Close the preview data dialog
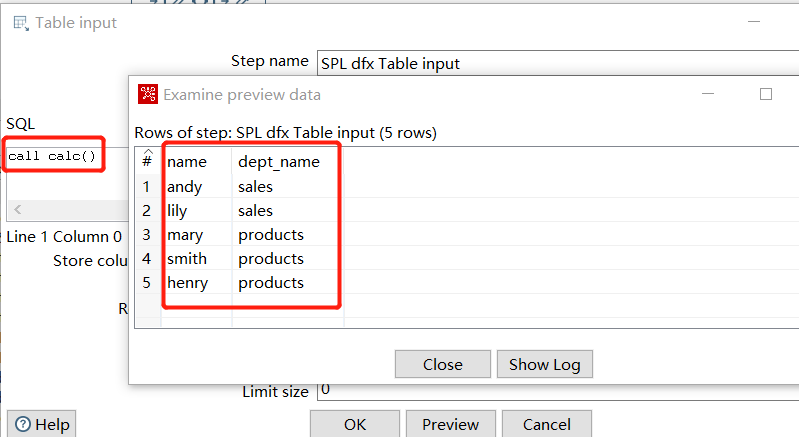This screenshot has height=437, width=799. click(x=442, y=364)
